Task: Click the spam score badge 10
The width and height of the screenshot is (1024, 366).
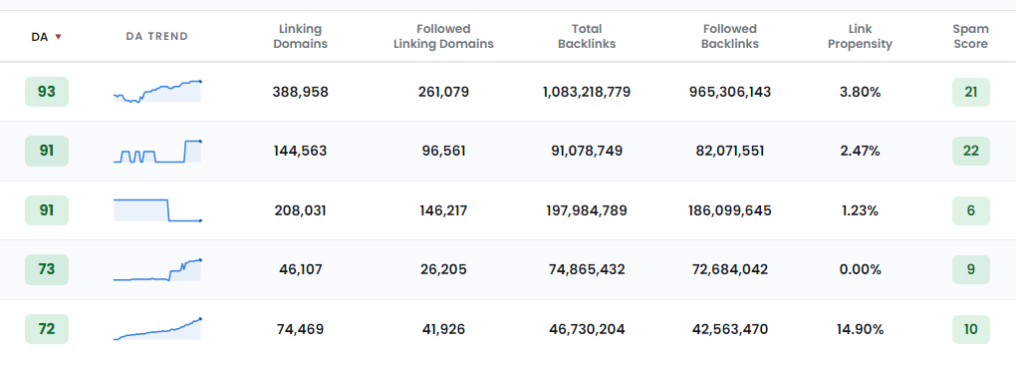Action: tap(970, 329)
